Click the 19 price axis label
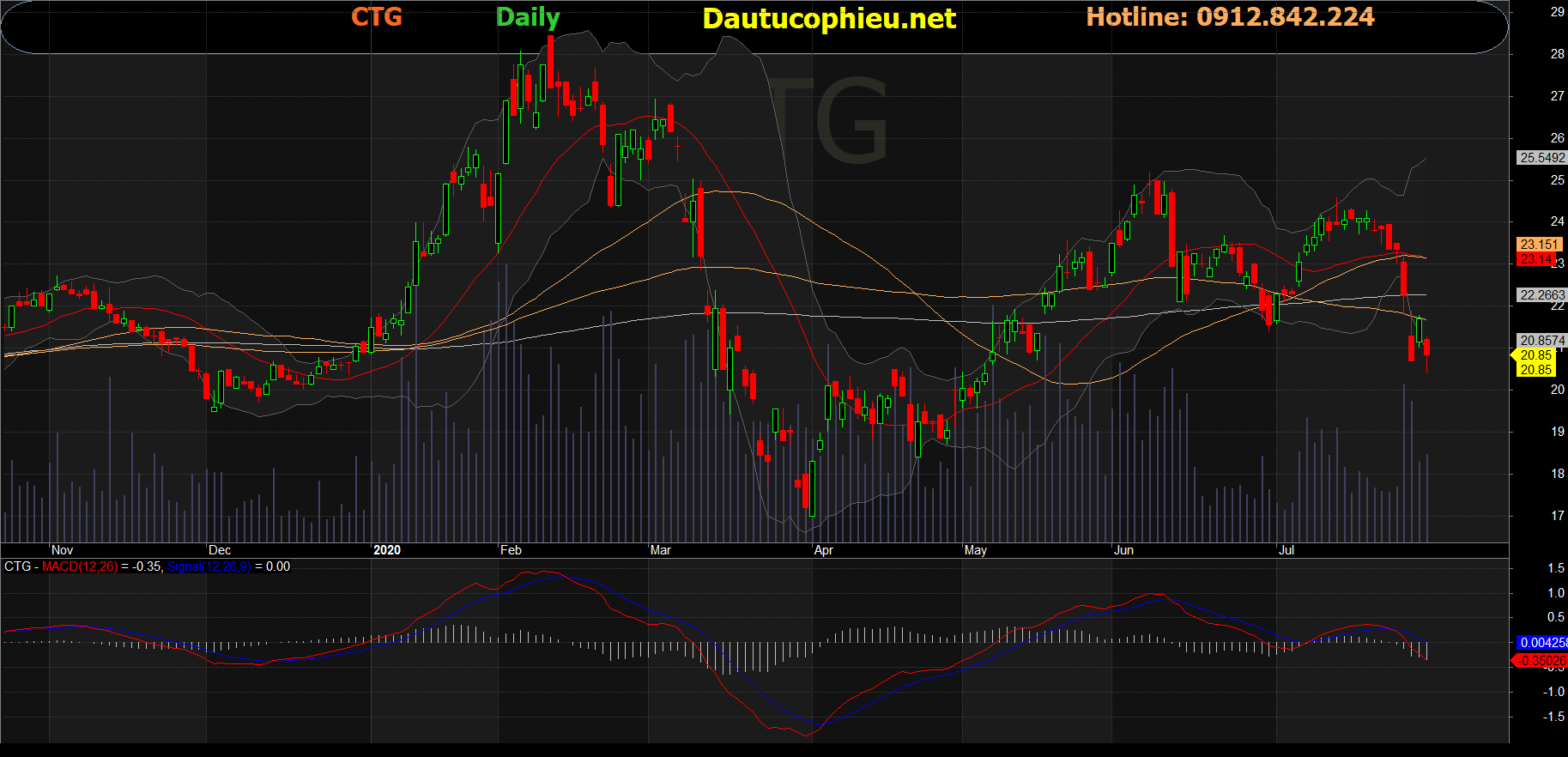The height and width of the screenshot is (757, 1568). pos(1557,432)
